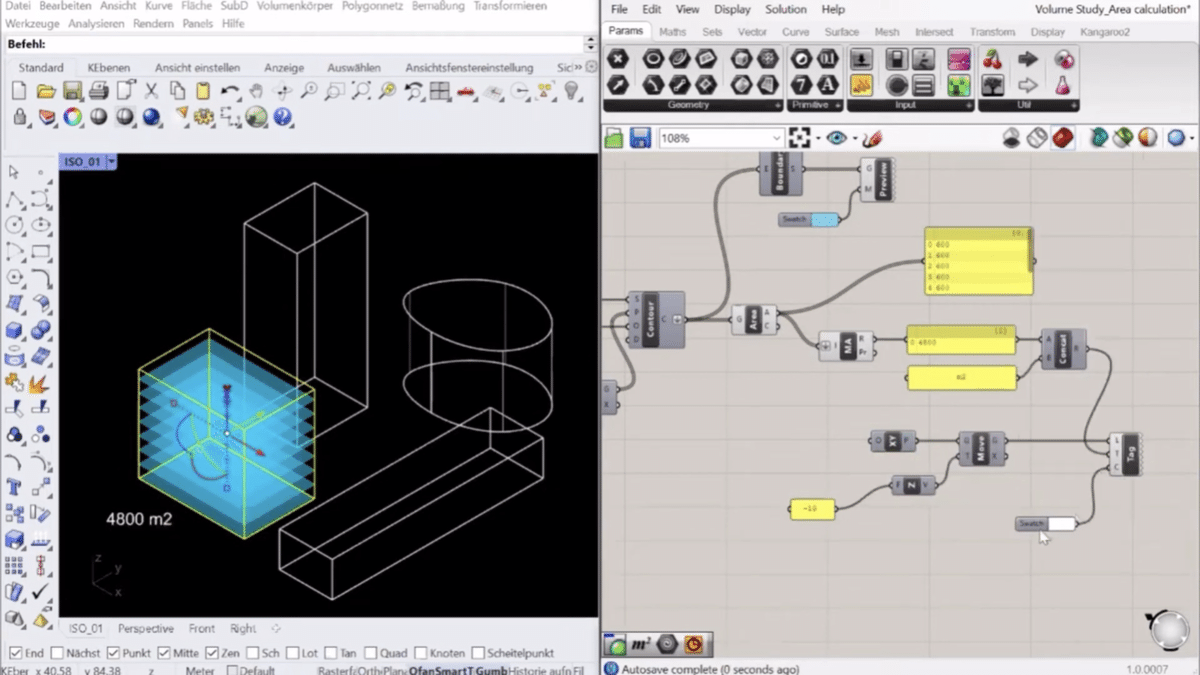Screen dimensions: 1200x675
Task: Toggle the Zen object snap checkbox
Action: (211, 653)
